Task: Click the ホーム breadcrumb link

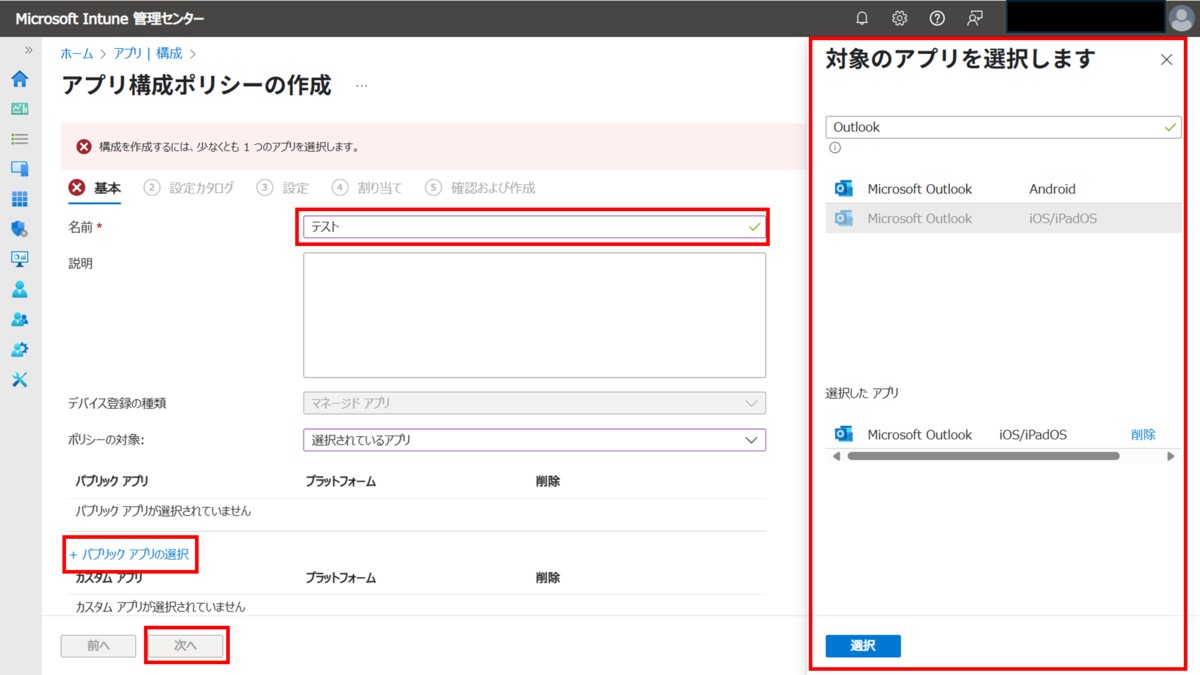Action: coord(77,54)
